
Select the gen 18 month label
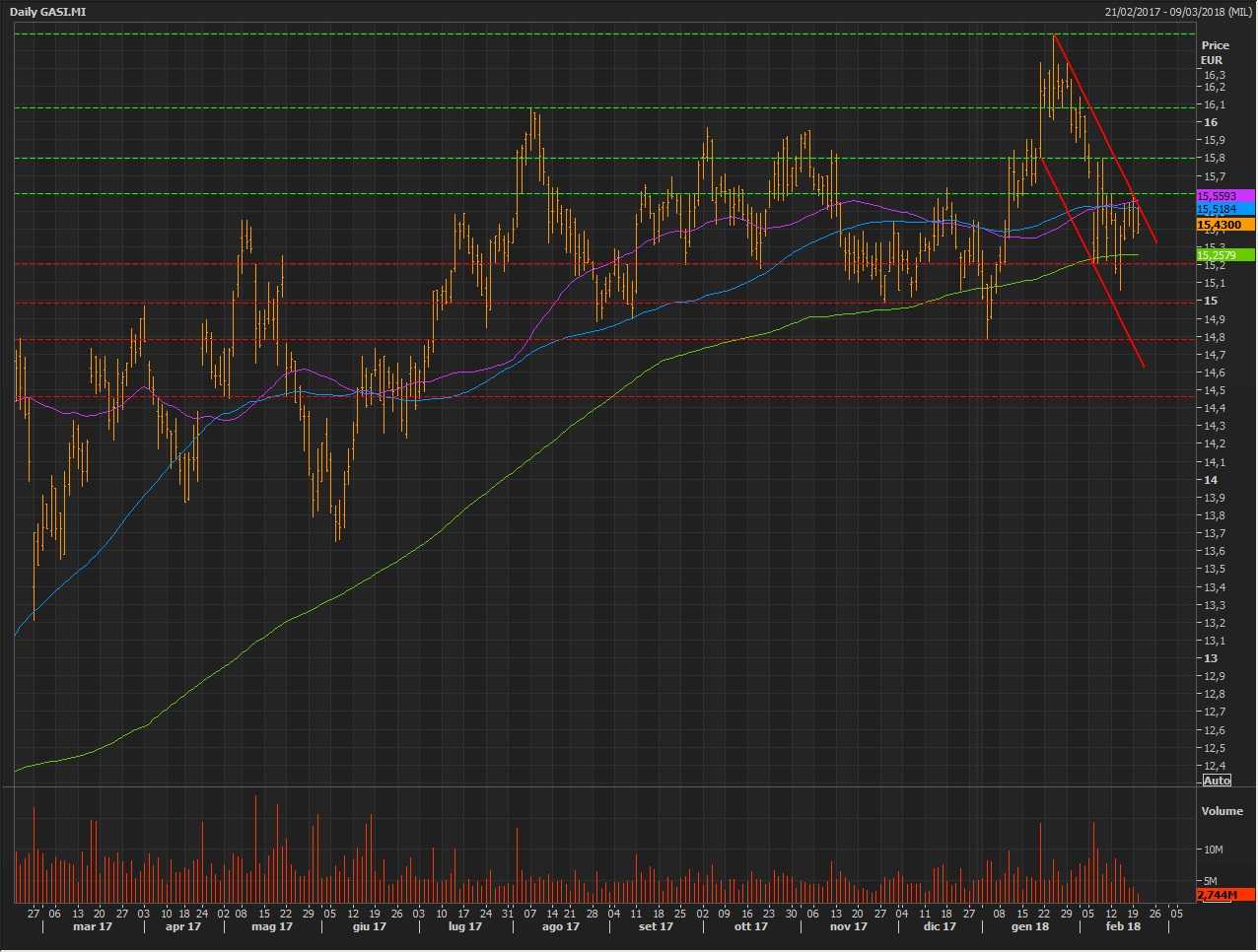pyautogui.click(x=1030, y=926)
